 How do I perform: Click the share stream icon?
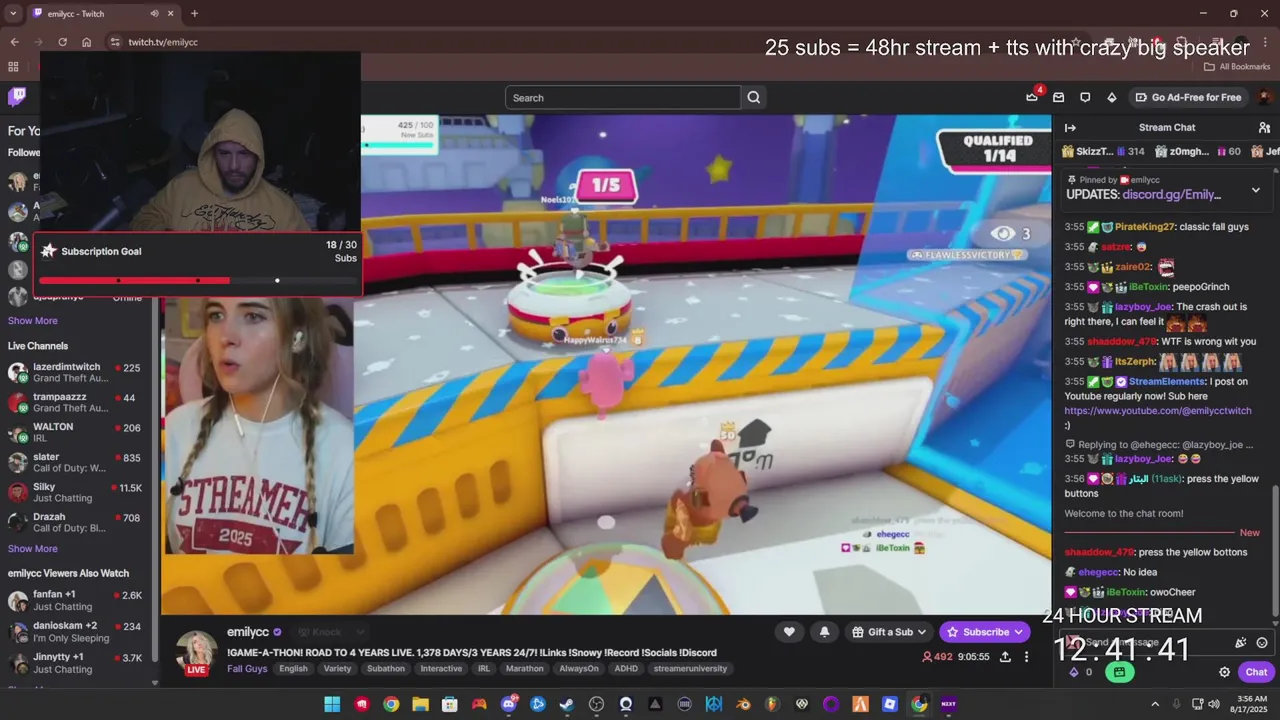[1005, 657]
